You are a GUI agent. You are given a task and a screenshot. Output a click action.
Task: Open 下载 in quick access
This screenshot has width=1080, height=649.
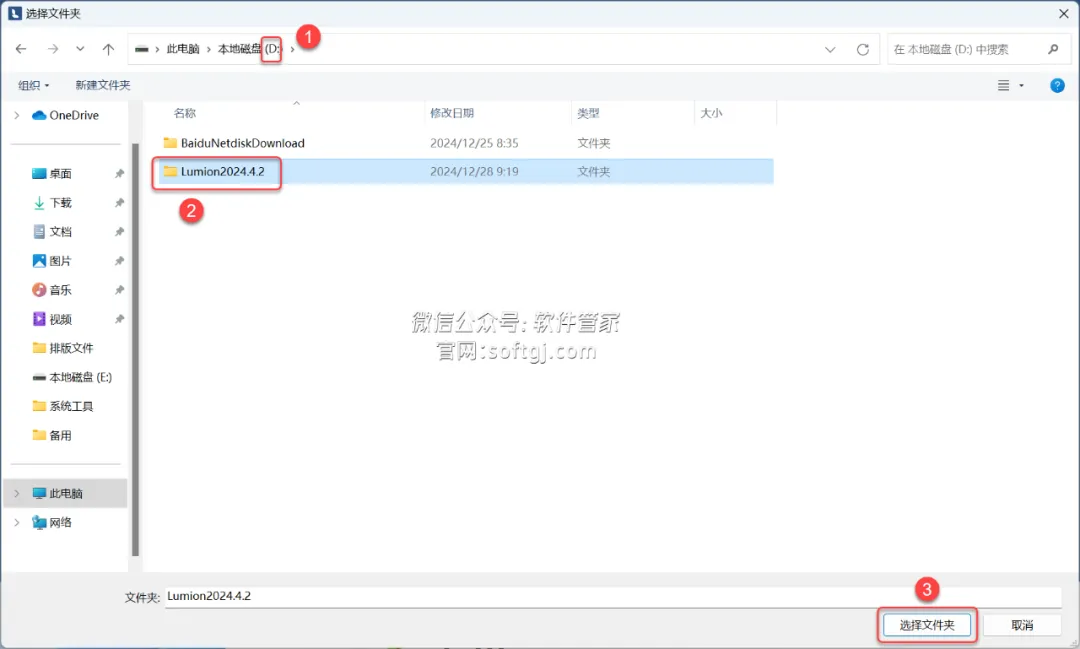click(x=52, y=203)
